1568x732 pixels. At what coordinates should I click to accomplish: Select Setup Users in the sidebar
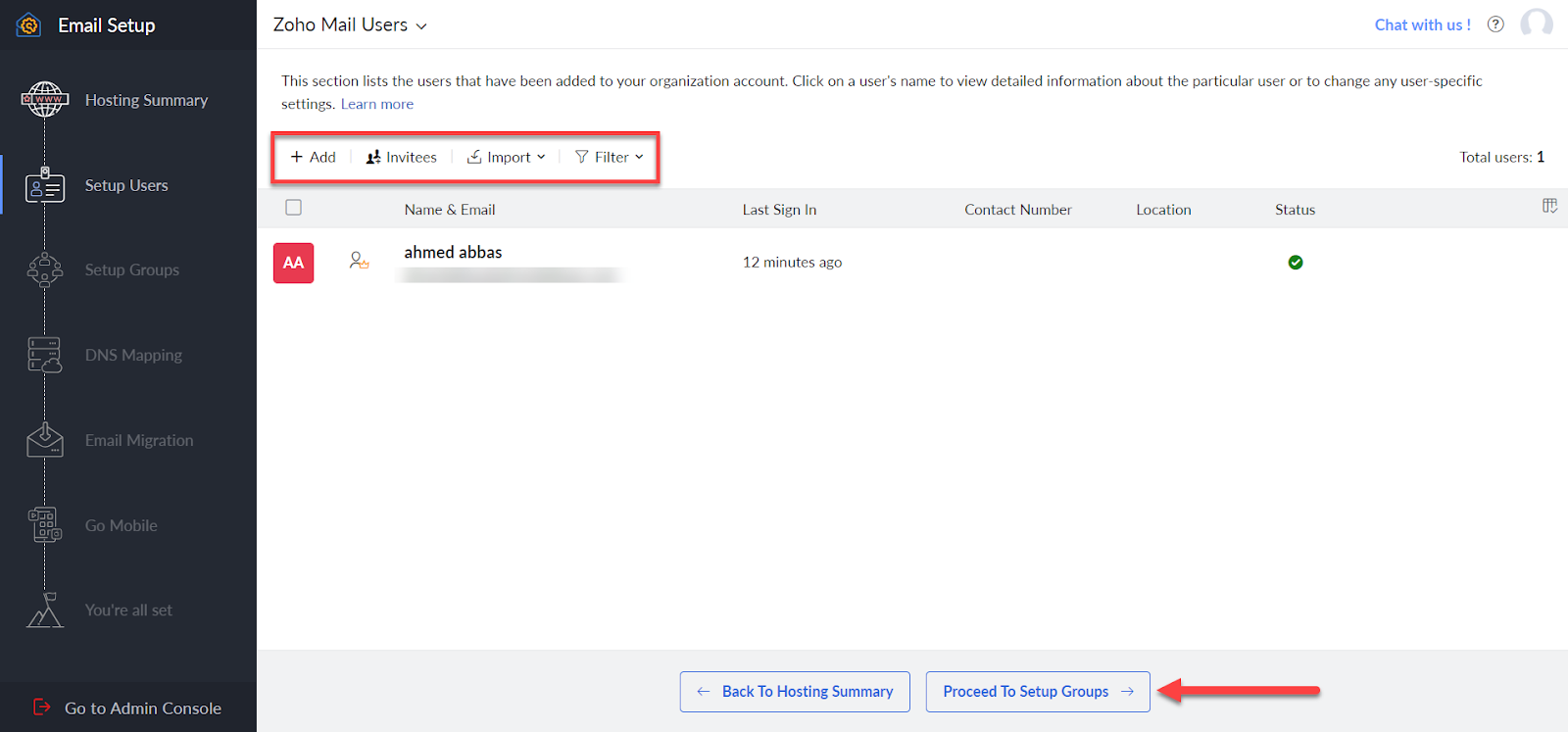click(126, 185)
